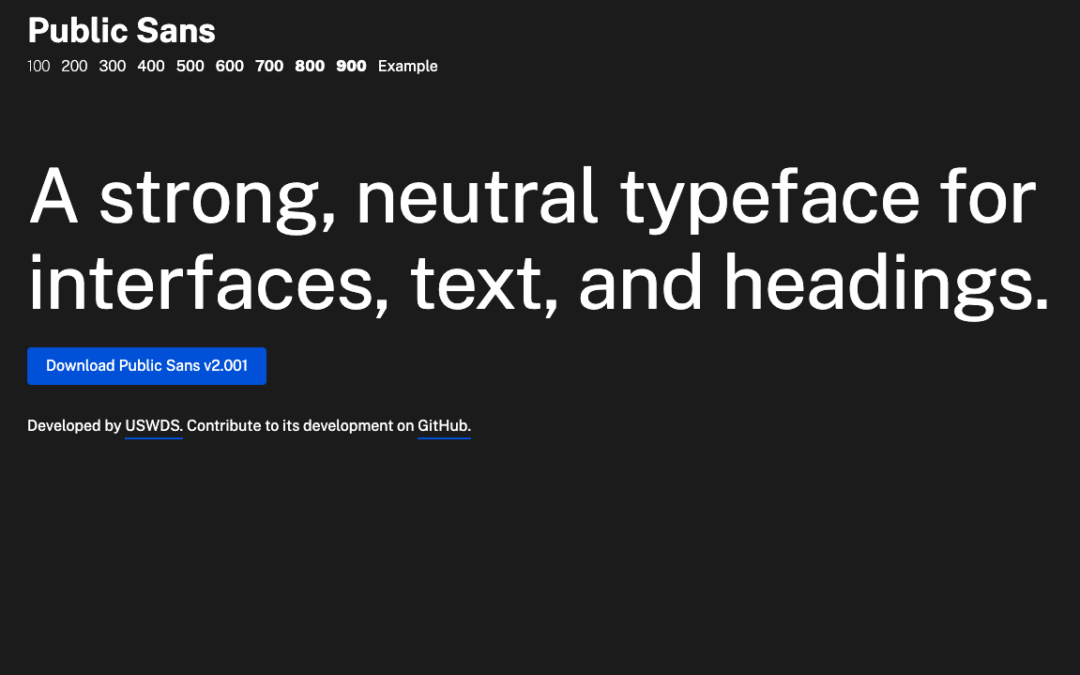Select the 500 weight option
The width and height of the screenshot is (1080, 675).
190,66
